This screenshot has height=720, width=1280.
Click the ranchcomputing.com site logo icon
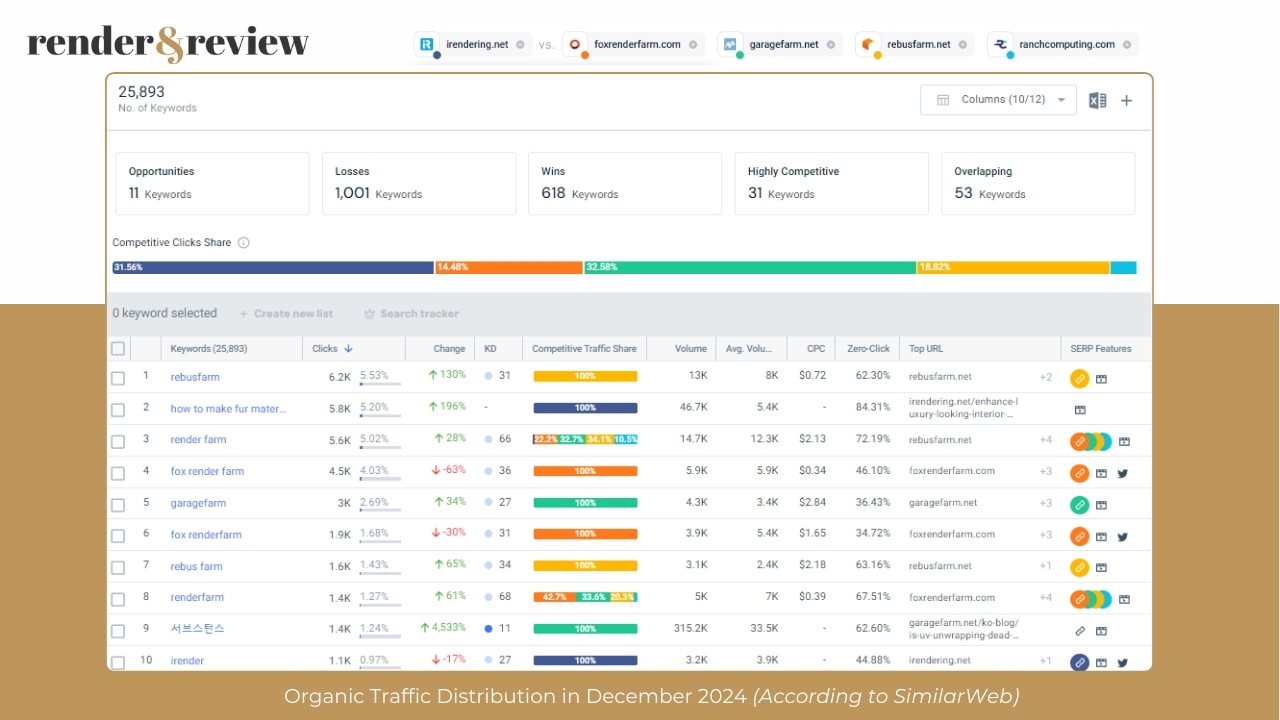pos(1001,44)
